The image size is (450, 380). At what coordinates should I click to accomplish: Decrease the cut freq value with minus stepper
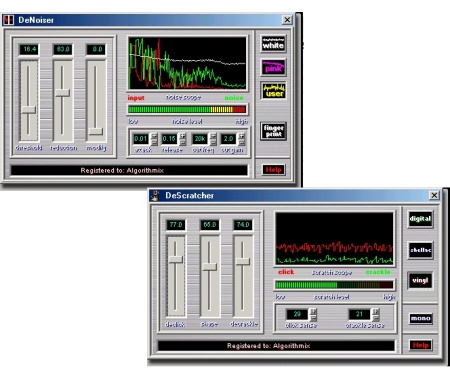coord(213,142)
